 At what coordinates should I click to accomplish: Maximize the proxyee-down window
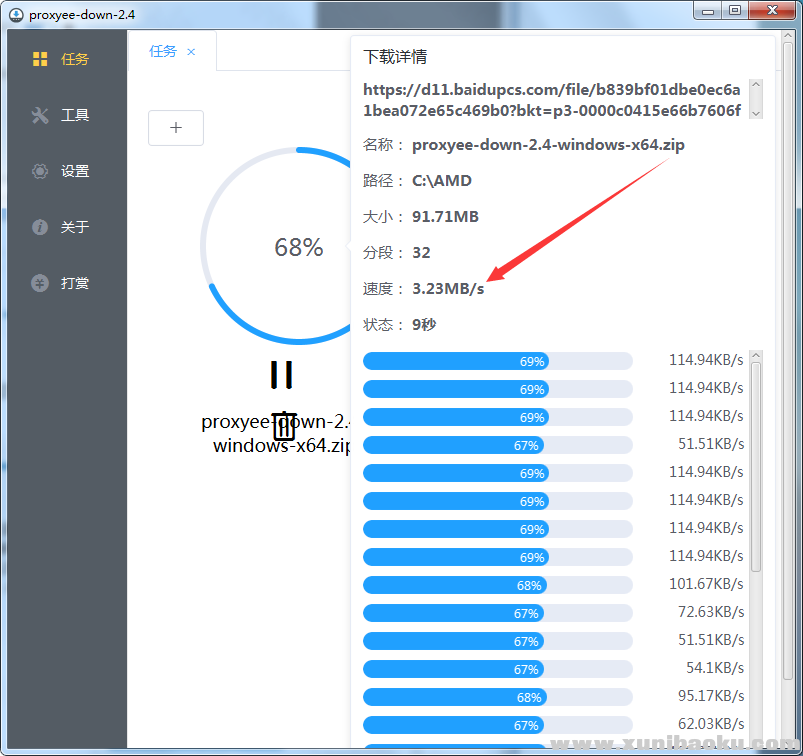point(734,10)
